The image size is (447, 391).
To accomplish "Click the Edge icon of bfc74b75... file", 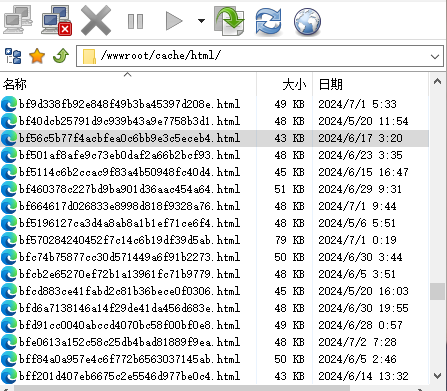I will click(9, 257).
